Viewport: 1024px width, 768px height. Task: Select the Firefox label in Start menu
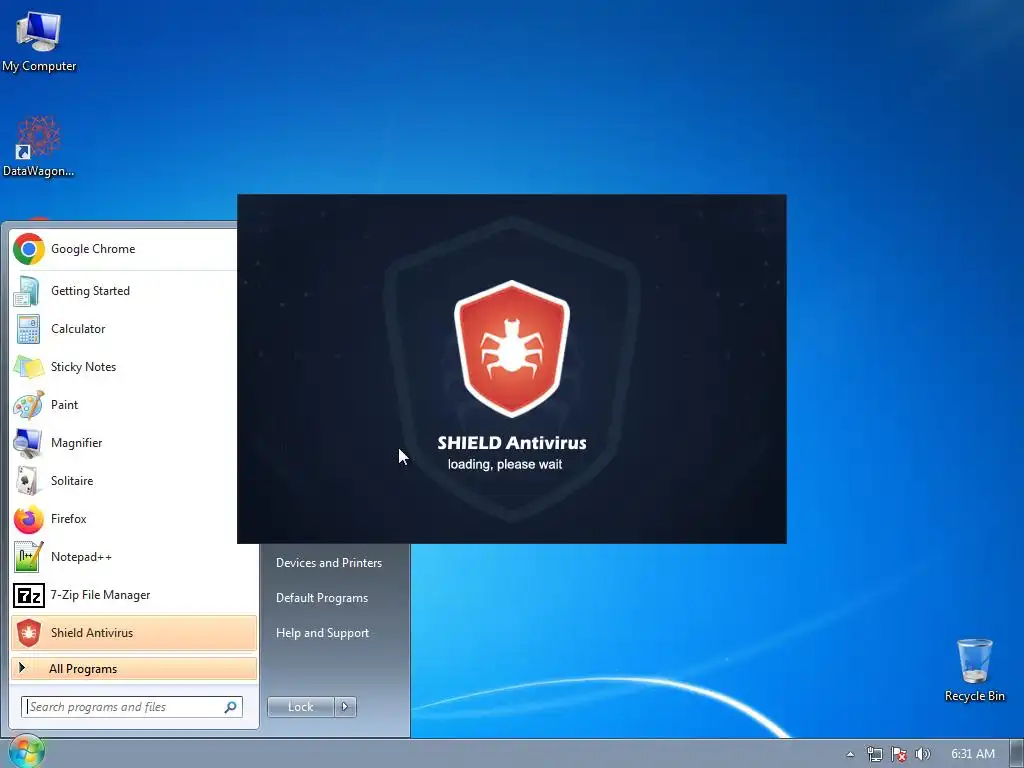[x=69, y=519]
